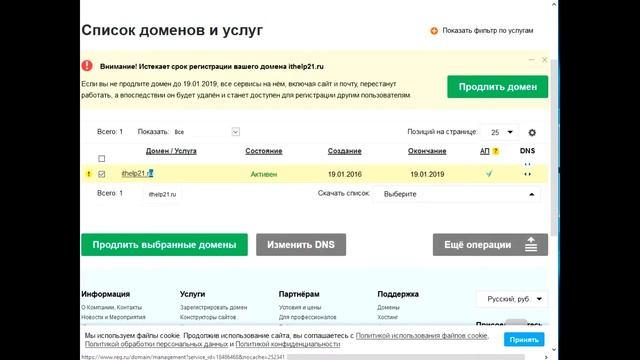Open the Показать filter dropdown
This screenshot has height=360, width=640.
coord(207,132)
